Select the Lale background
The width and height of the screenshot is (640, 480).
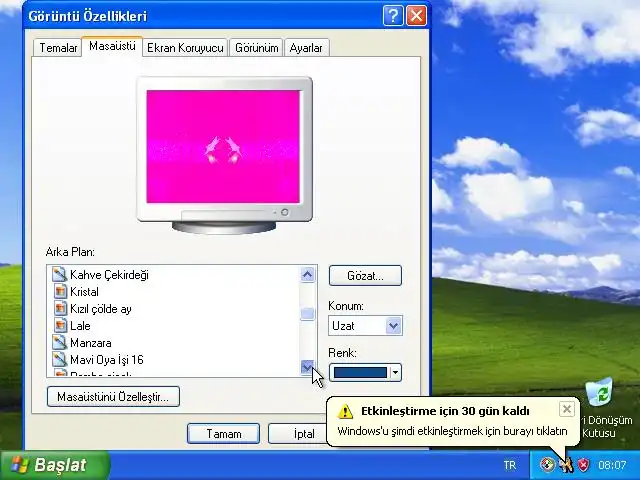(80, 326)
